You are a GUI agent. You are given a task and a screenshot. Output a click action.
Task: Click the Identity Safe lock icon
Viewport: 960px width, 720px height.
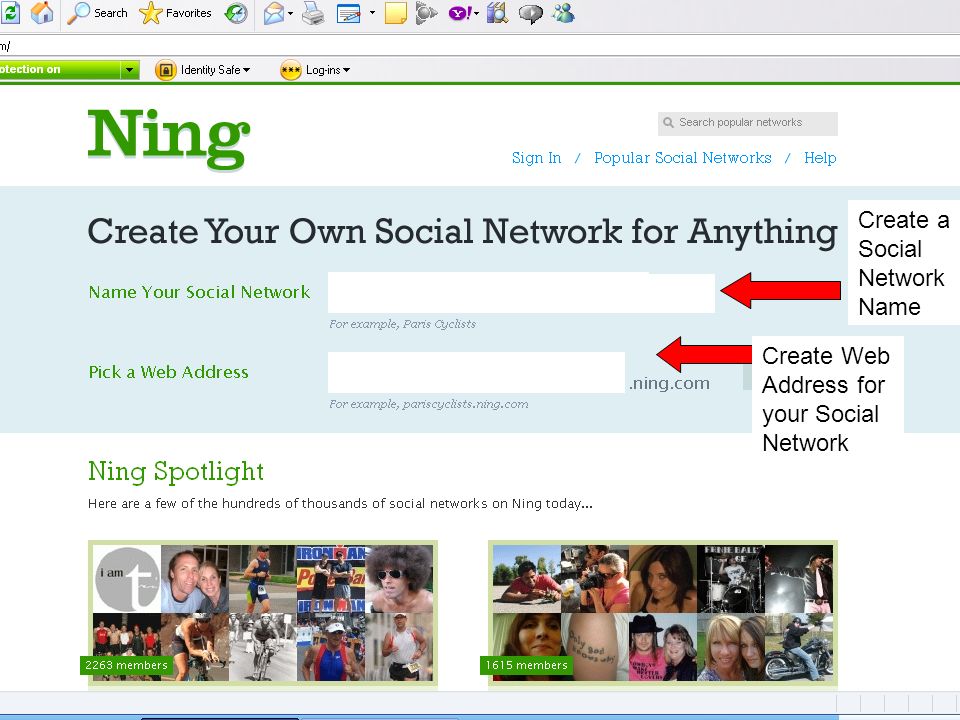[166, 70]
